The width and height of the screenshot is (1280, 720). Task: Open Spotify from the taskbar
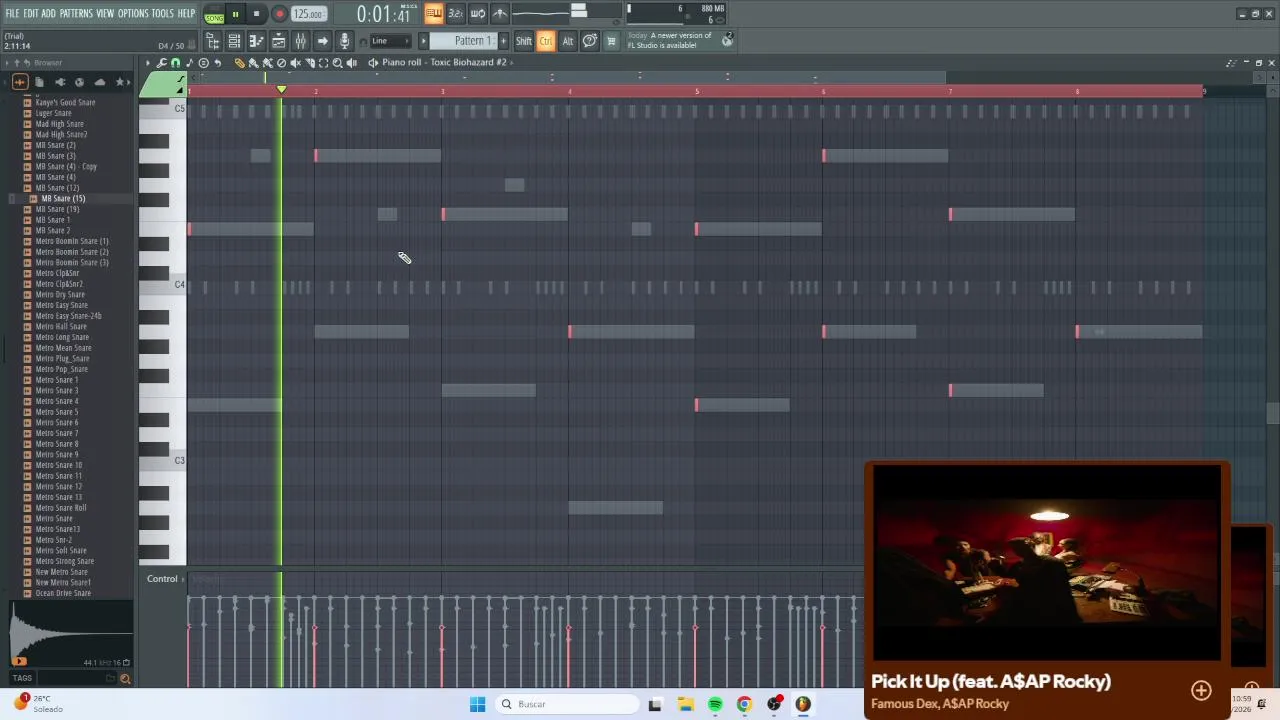point(715,704)
